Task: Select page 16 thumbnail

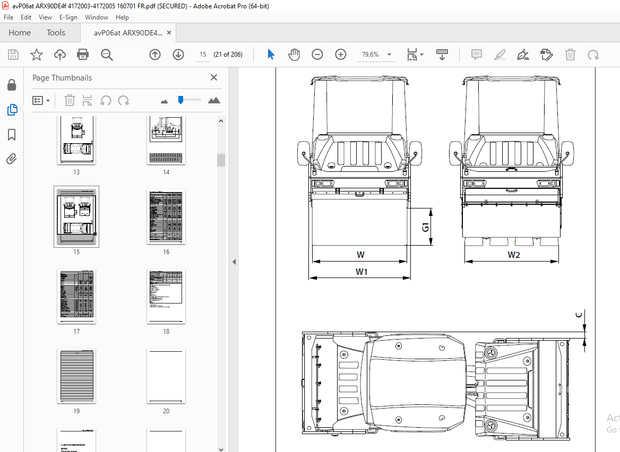Action: tap(166, 217)
